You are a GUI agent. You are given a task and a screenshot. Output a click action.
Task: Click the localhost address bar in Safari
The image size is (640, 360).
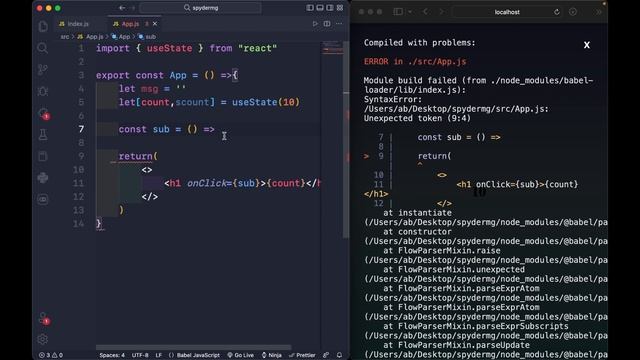tap(507, 12)
